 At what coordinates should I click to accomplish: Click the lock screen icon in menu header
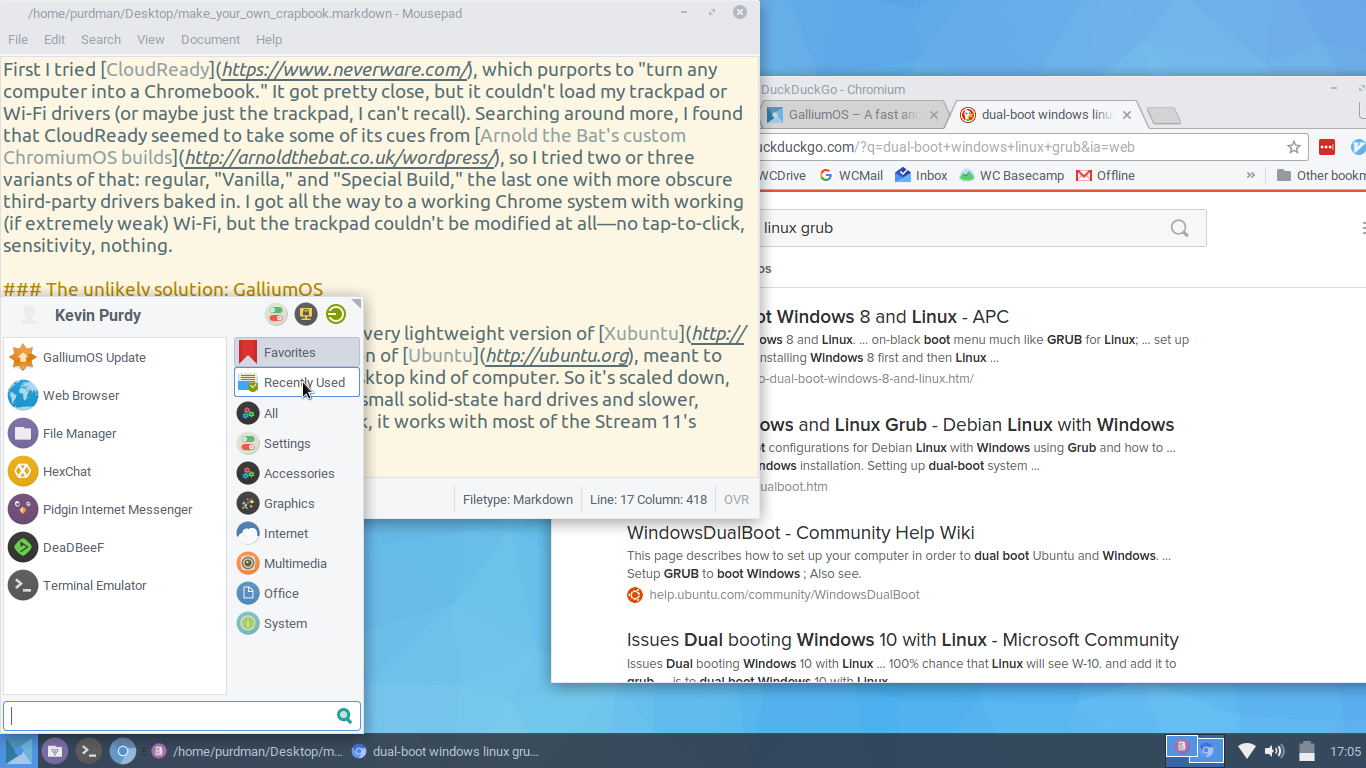306,314
